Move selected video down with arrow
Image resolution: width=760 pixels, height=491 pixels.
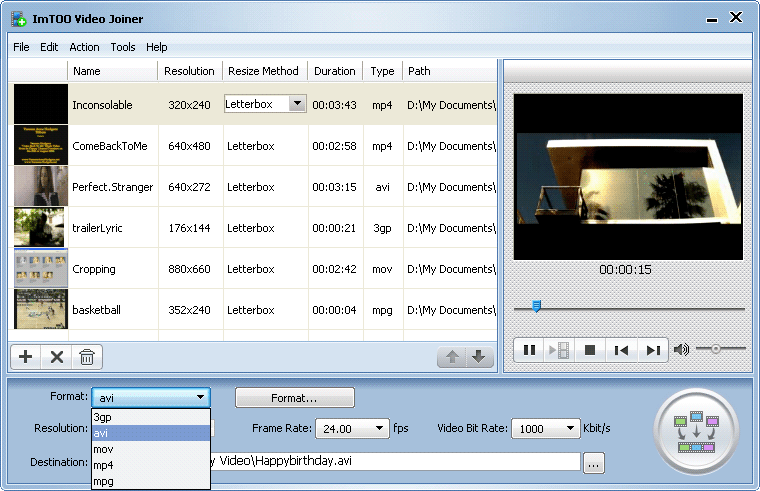click(x=479, y=358)
